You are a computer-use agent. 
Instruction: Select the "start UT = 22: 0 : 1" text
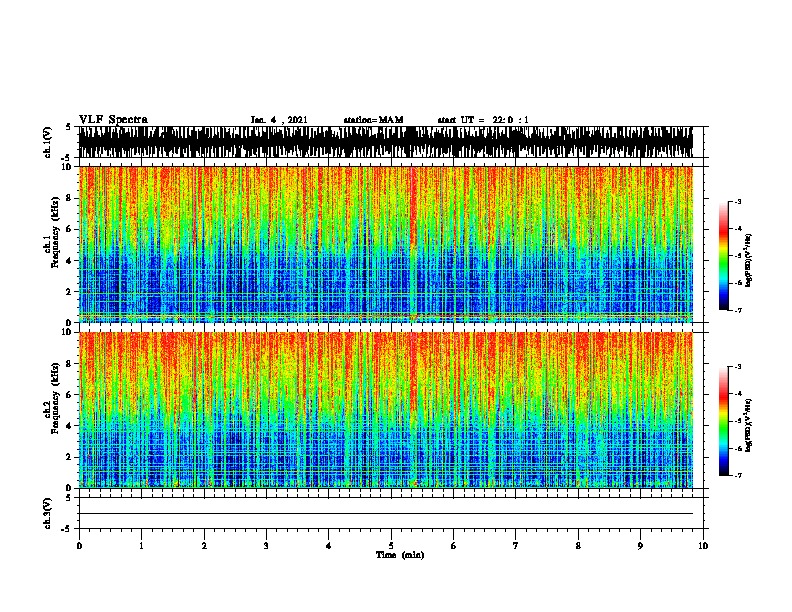click(483, 120)
